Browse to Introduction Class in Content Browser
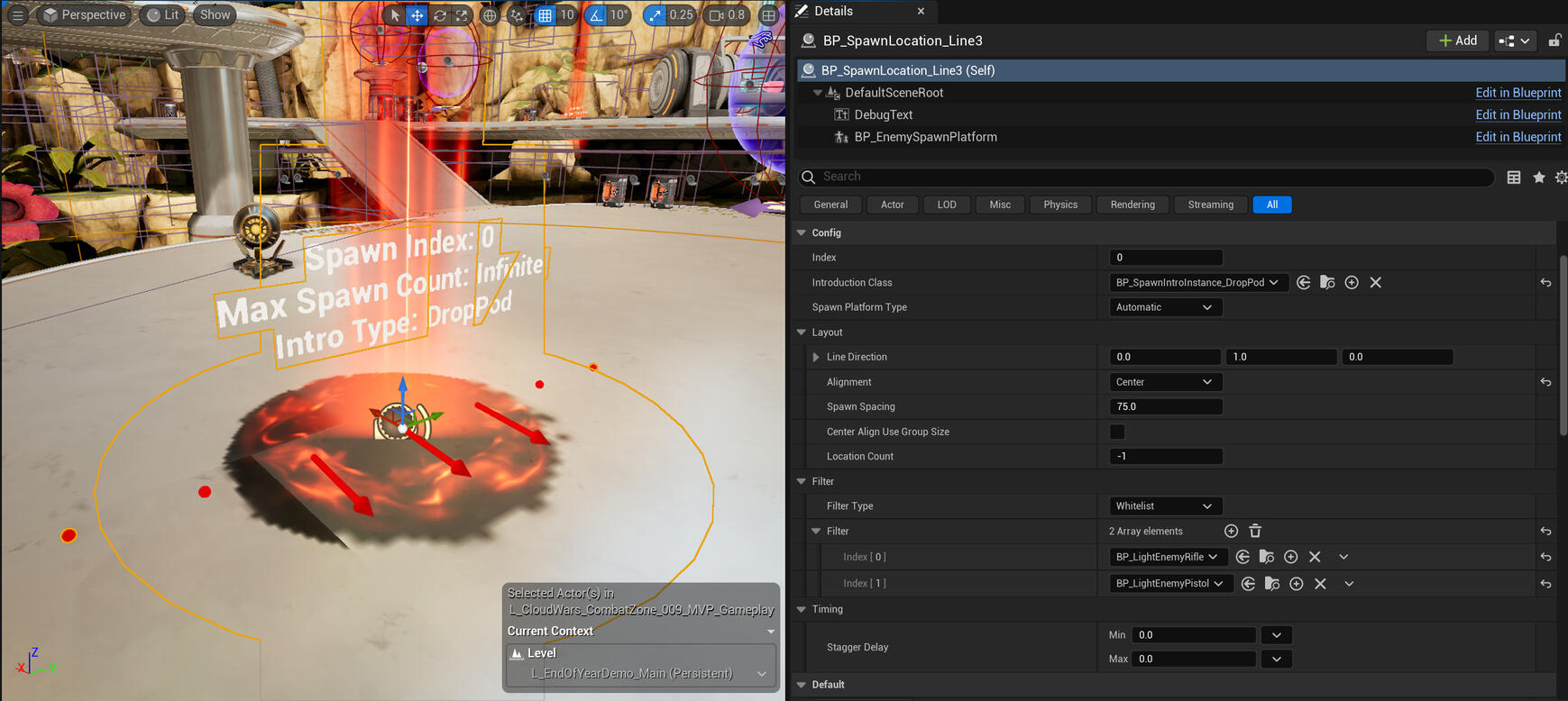The width and height of the screenshot is (1568, 701). point(1327,283)
